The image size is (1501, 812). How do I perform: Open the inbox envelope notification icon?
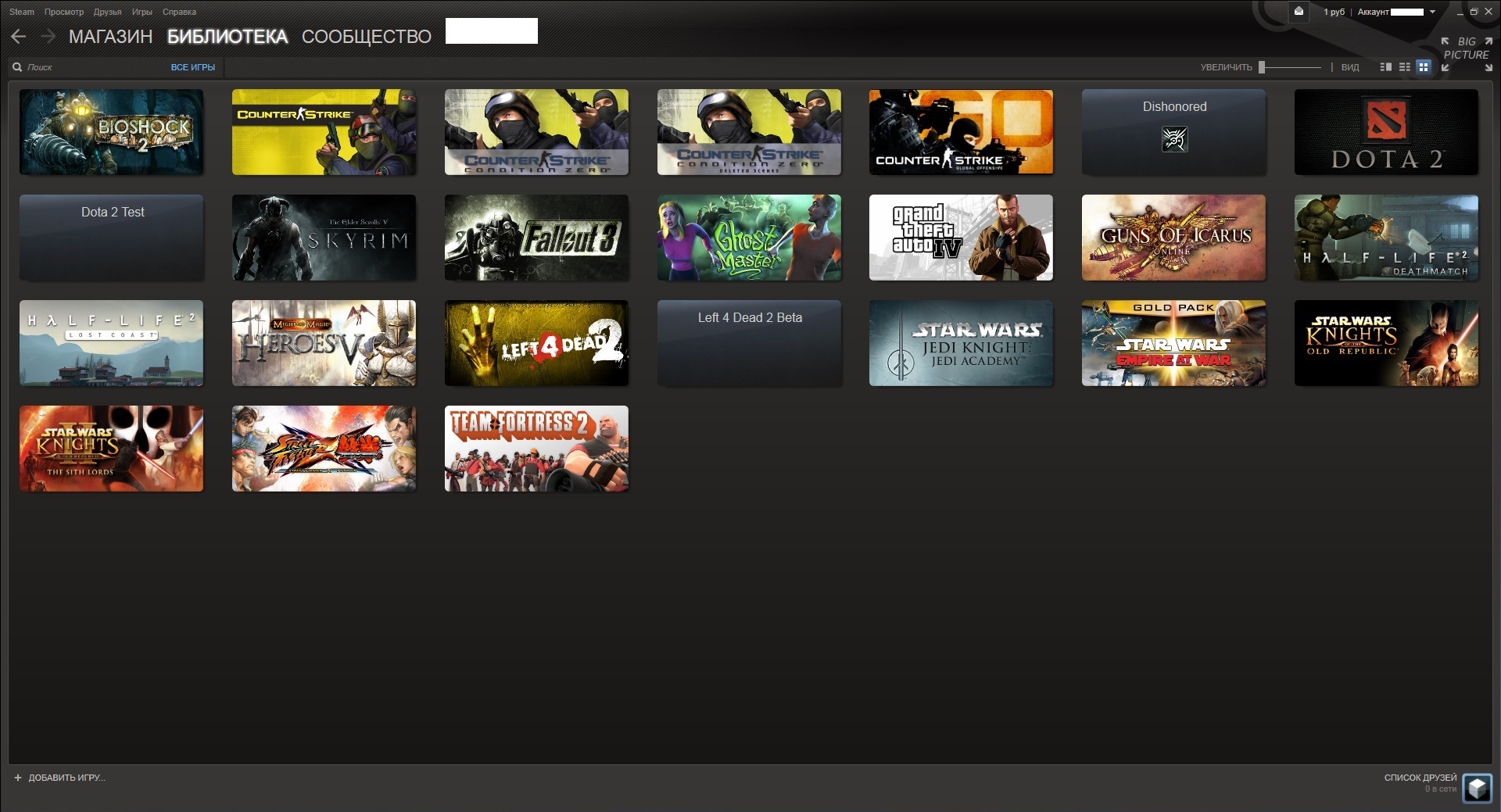[x=1299, y=12]
